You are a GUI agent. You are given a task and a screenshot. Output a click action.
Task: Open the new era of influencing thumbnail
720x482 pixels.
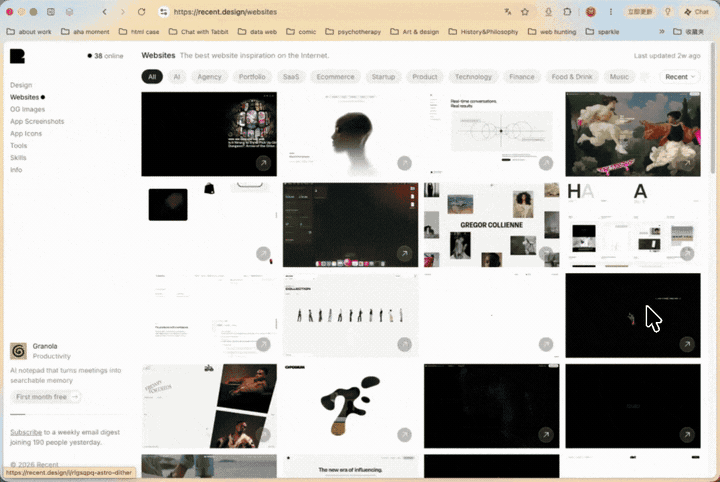[x=350, y=466]
